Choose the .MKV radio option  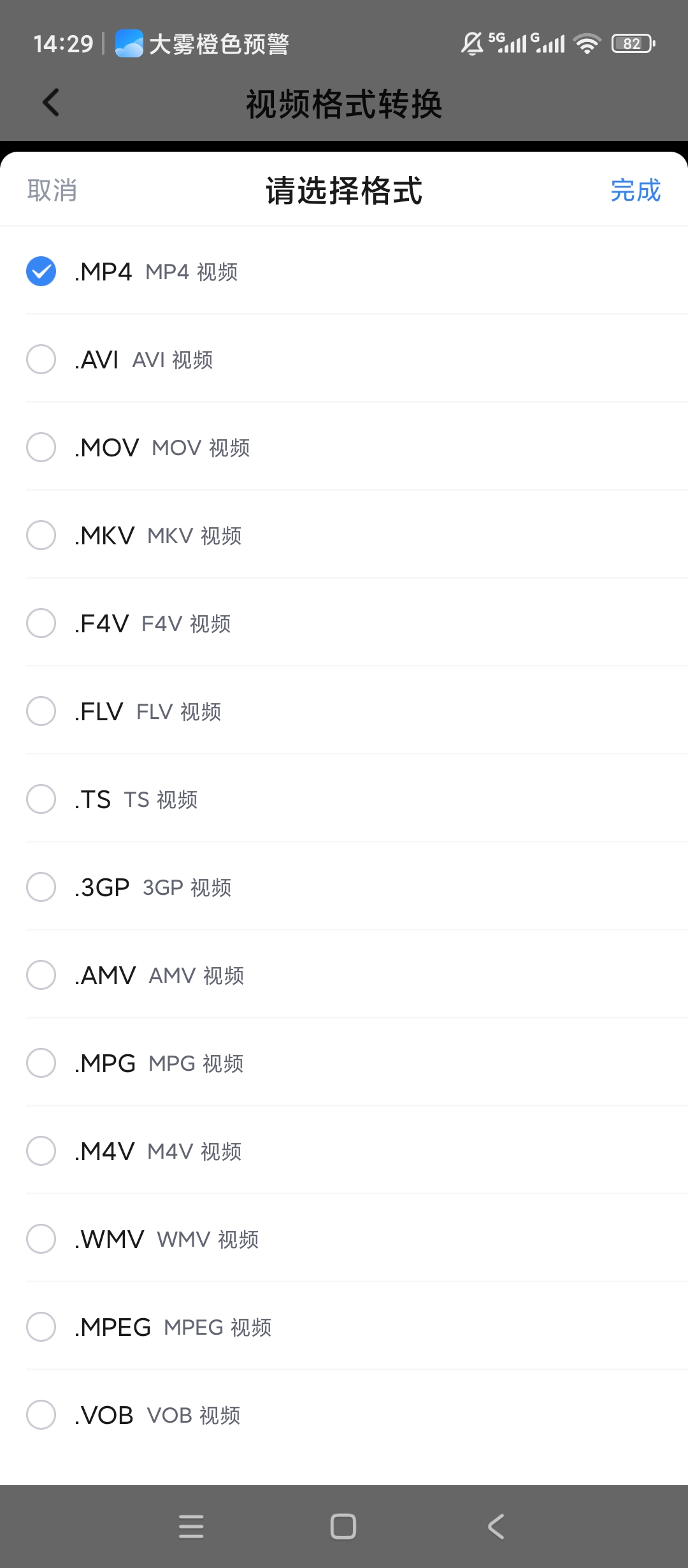point(41,535)
